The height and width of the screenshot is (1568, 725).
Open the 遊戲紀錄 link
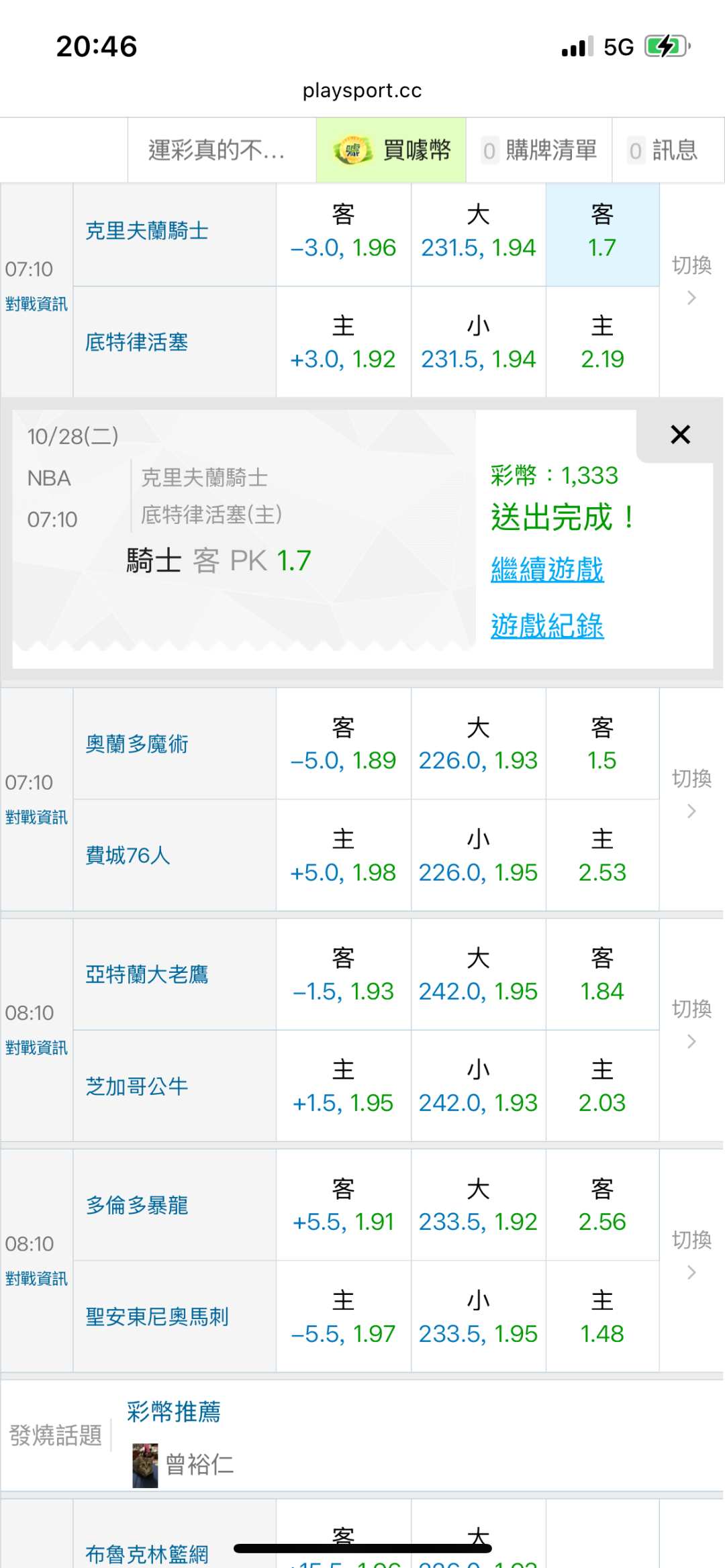tap(547, 627)
